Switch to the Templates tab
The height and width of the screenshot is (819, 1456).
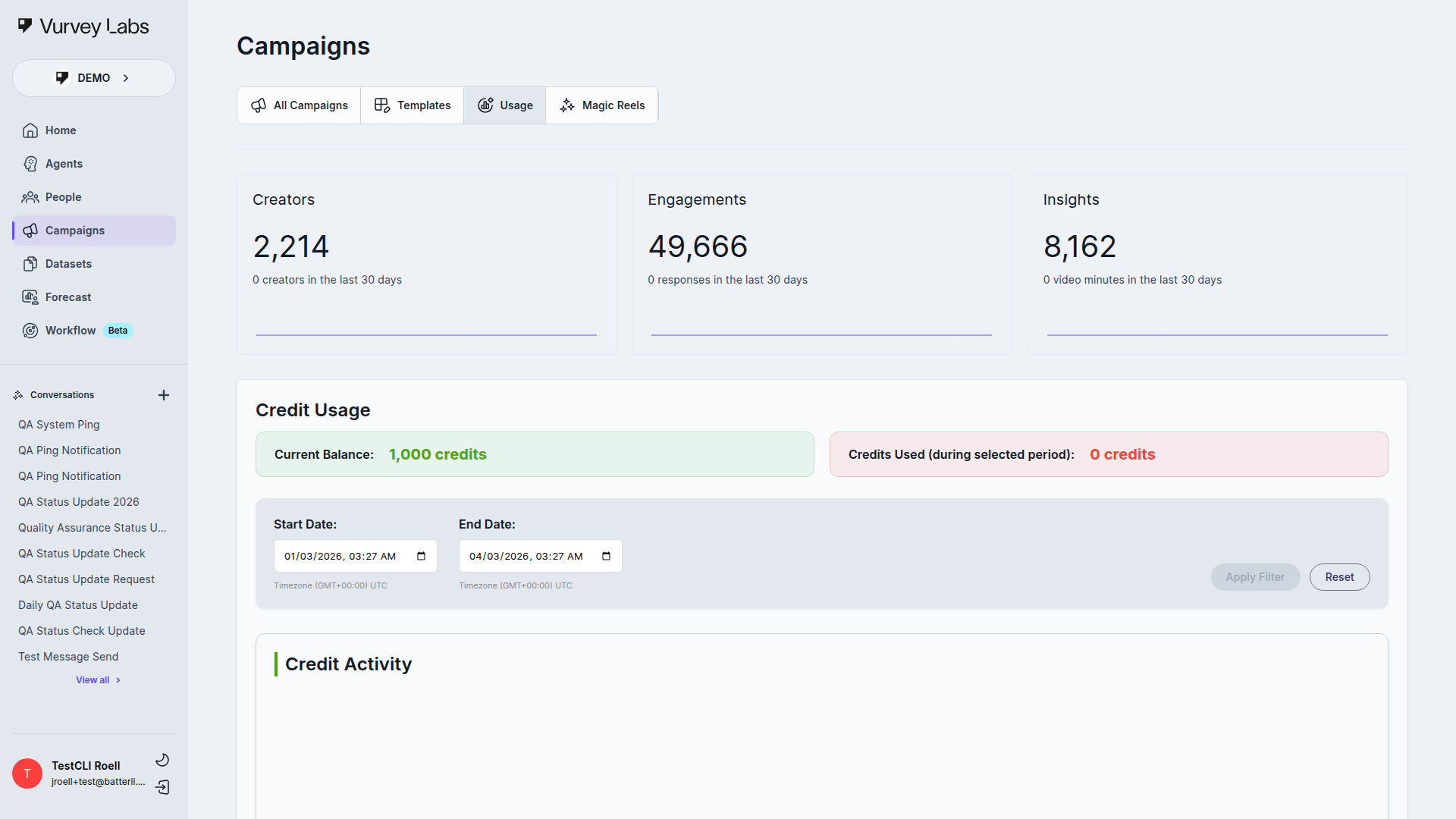coord(412,105)
